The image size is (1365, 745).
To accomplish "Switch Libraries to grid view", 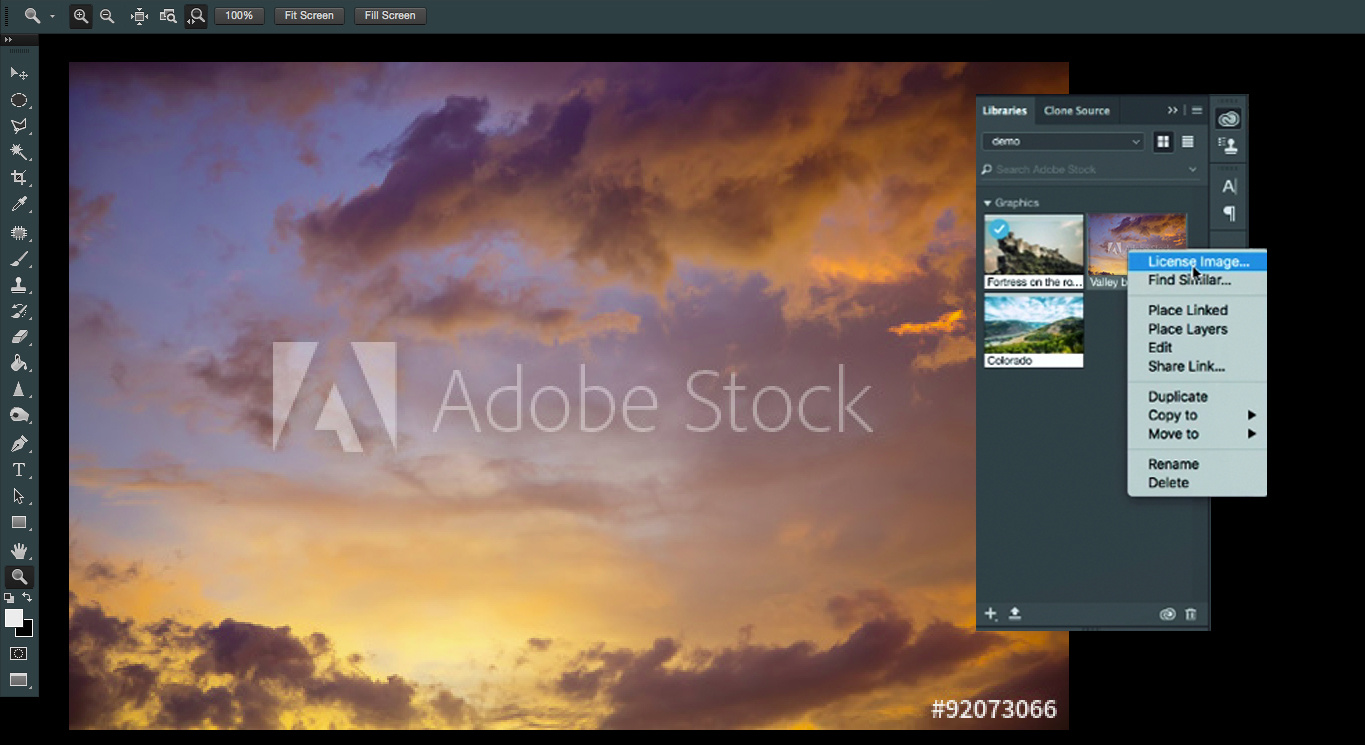I will [x=1163, y=142].
